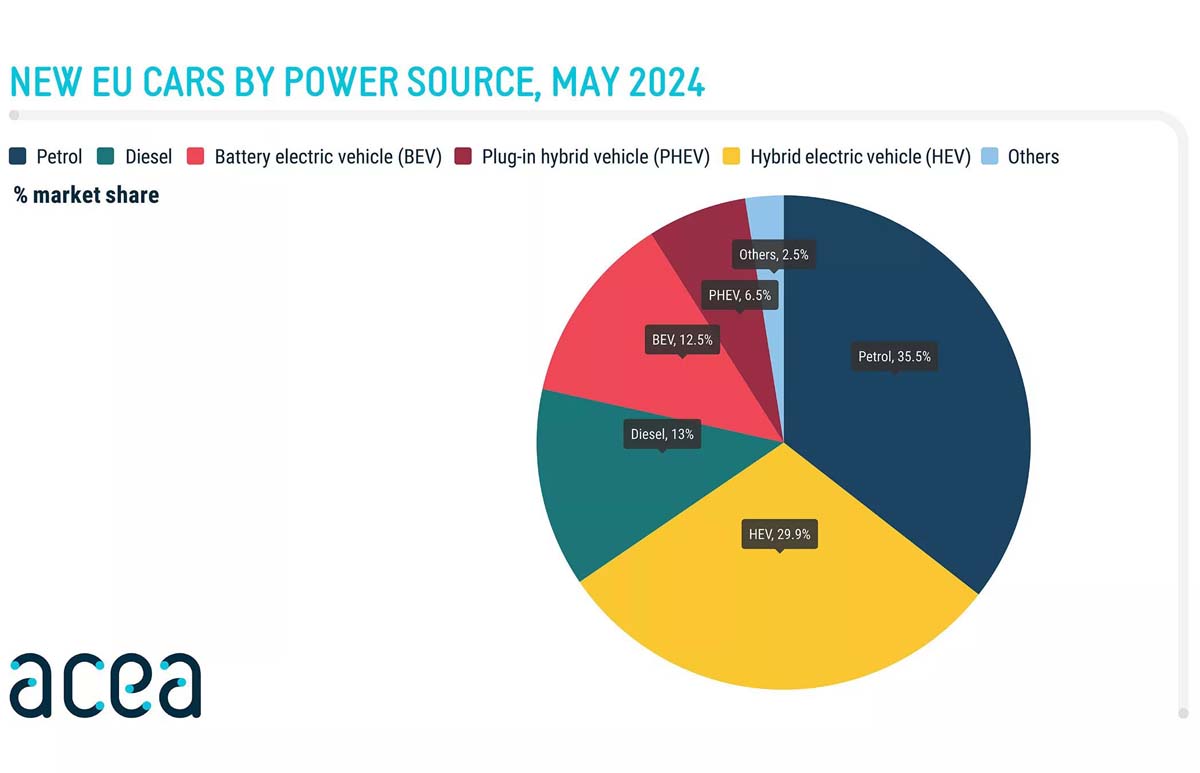Click the '% market share' subtitle
Image resolution: width=1200 pixels, height=773 pixels.
coord(86,195)
